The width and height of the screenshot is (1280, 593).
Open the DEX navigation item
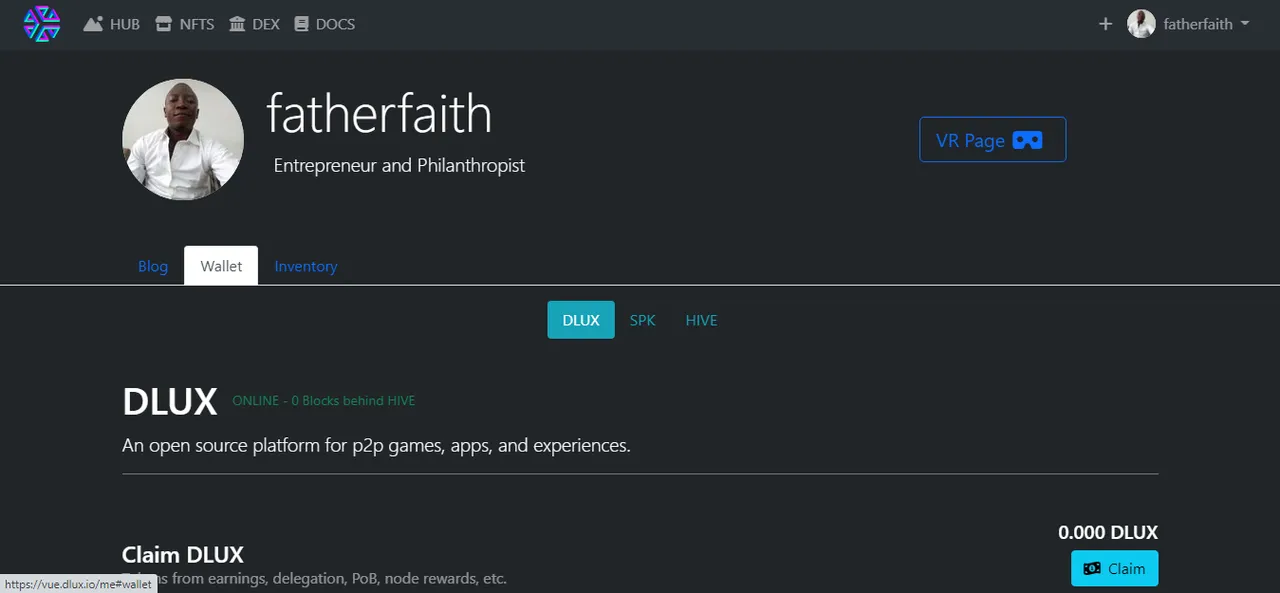254,24
